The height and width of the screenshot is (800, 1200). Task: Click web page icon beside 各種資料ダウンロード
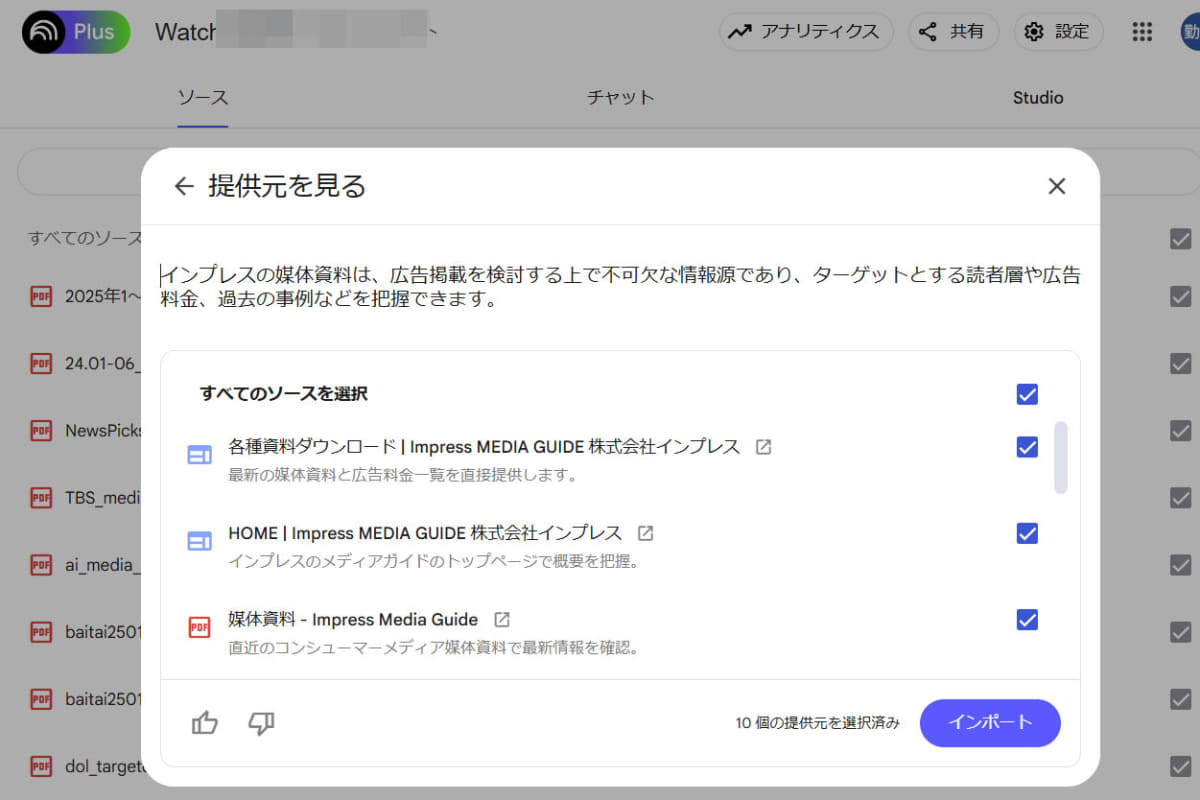[200, 455]
